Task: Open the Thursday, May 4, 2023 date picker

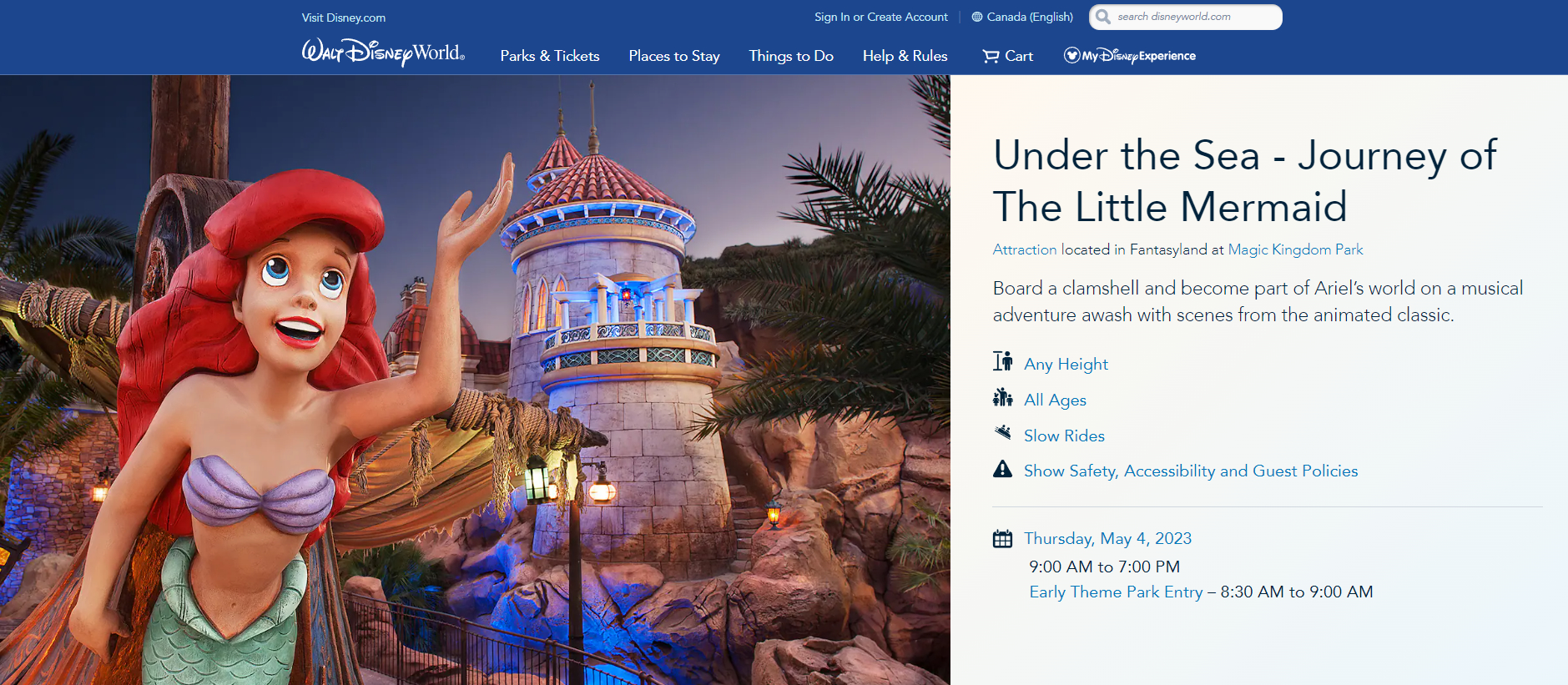Action: pyautogui.click(x=1107, y=538)
